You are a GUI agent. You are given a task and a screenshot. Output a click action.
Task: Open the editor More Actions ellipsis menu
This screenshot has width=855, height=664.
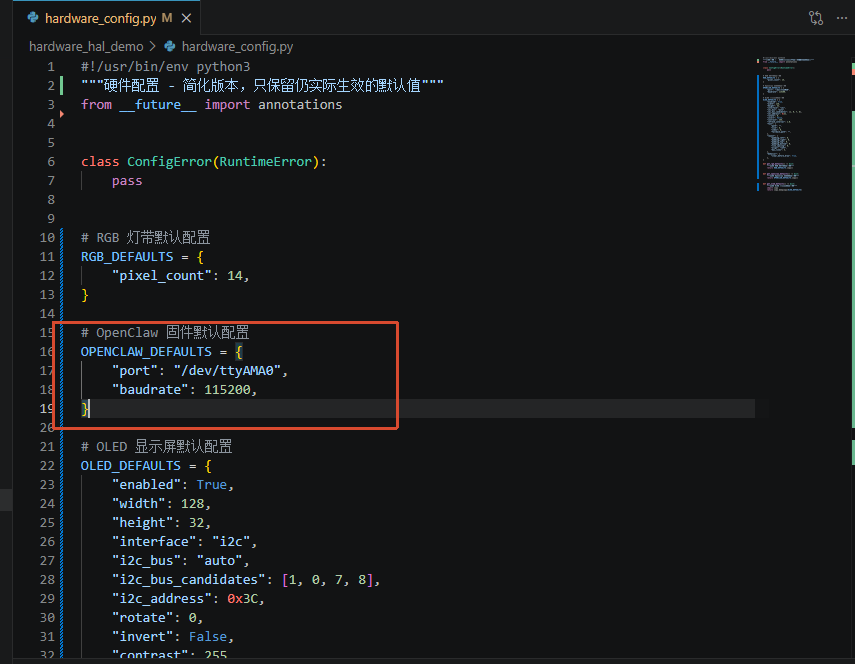point(842,18)
